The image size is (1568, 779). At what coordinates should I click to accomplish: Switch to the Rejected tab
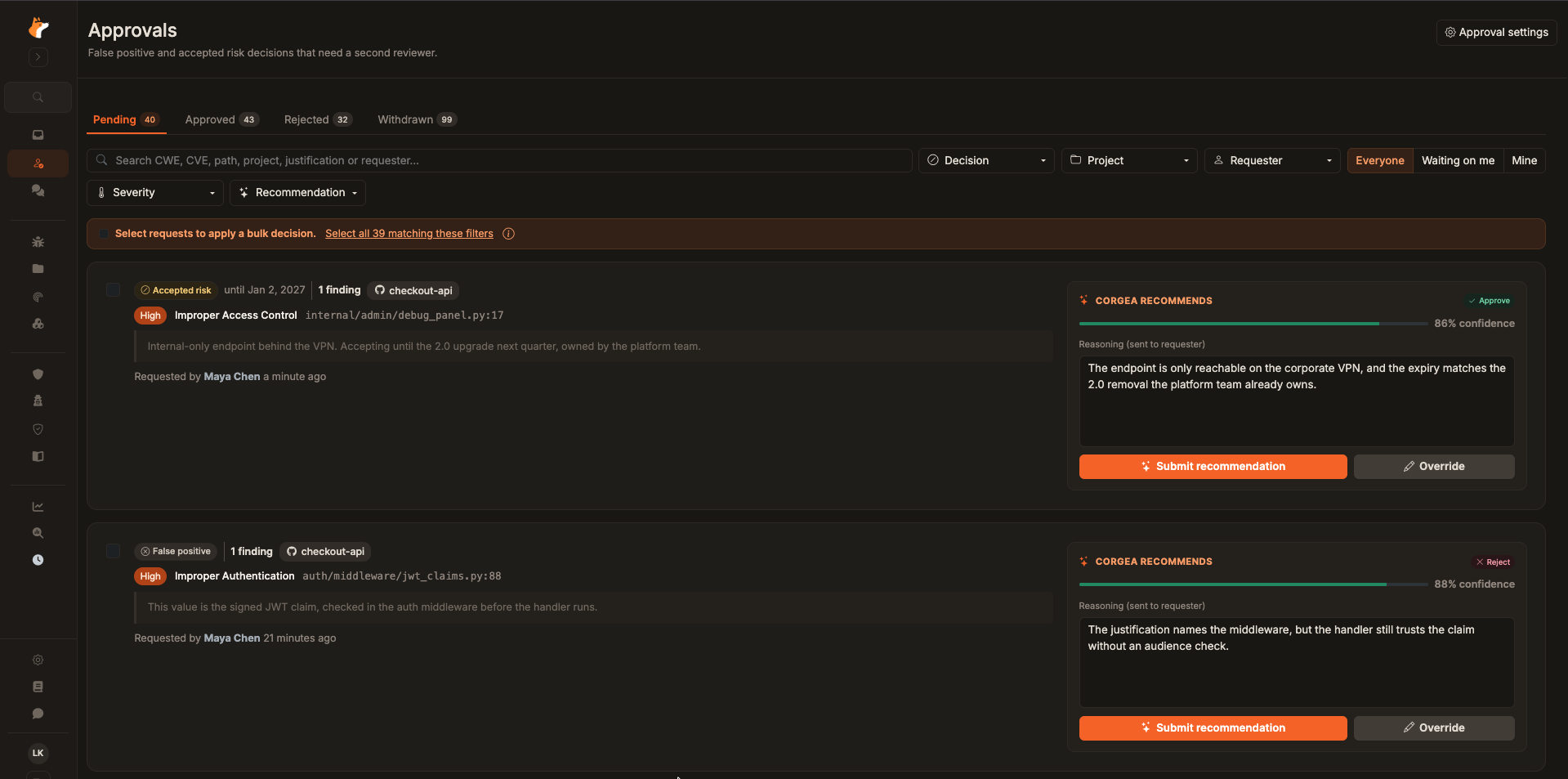pos(318,119)
